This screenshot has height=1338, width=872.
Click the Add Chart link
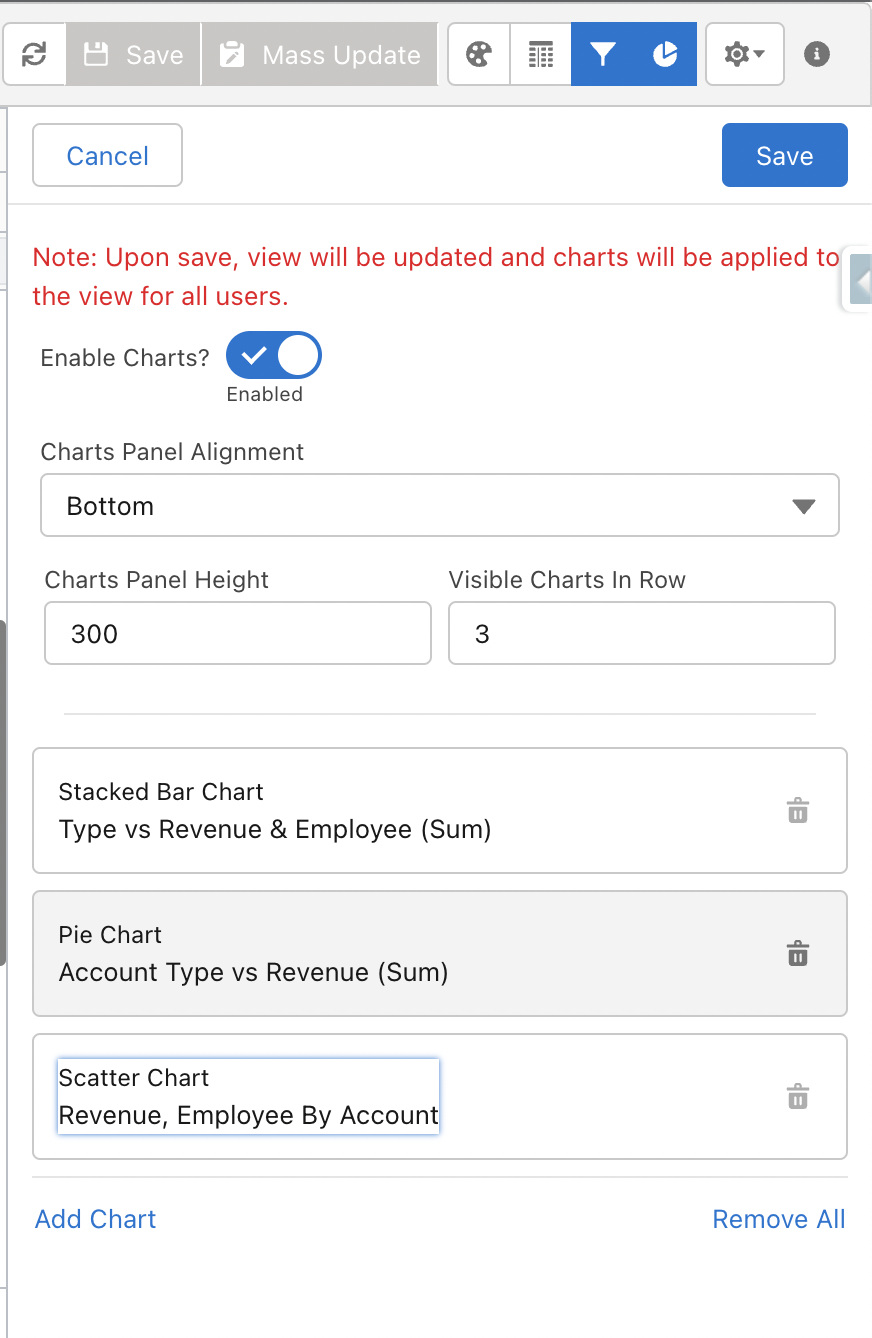(96, 1219)
